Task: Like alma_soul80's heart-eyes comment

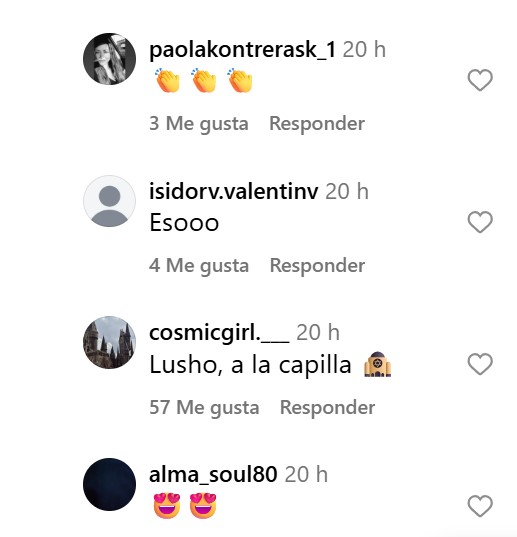Action: pos(480,505)
